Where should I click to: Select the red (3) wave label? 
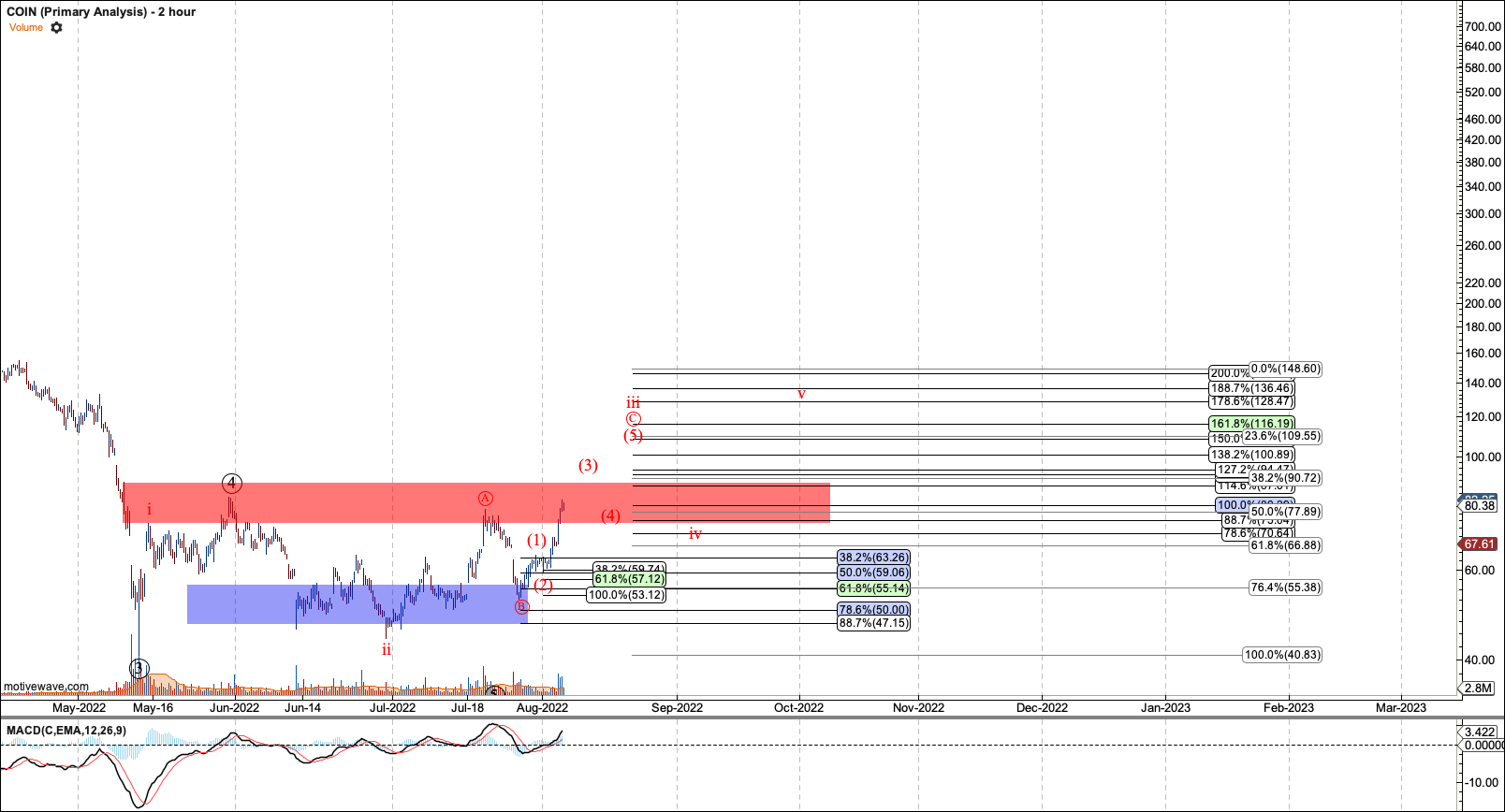(x=588, y=465)
